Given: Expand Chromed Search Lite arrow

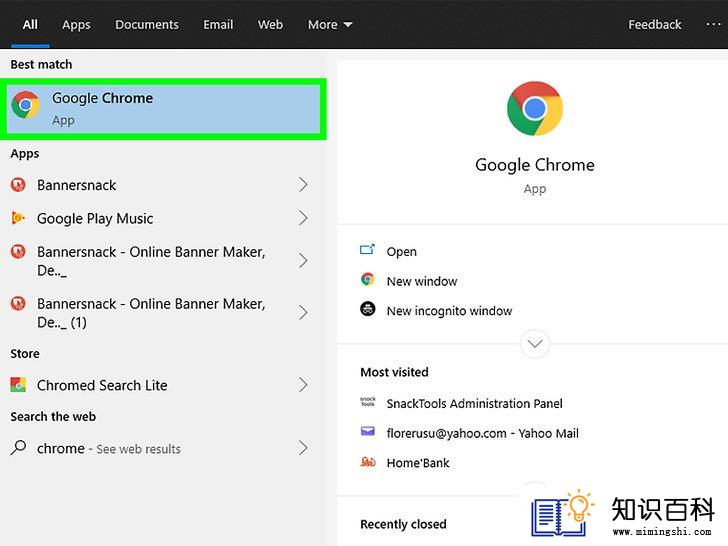Looking at the screenshot, I should tap(303, 384).
